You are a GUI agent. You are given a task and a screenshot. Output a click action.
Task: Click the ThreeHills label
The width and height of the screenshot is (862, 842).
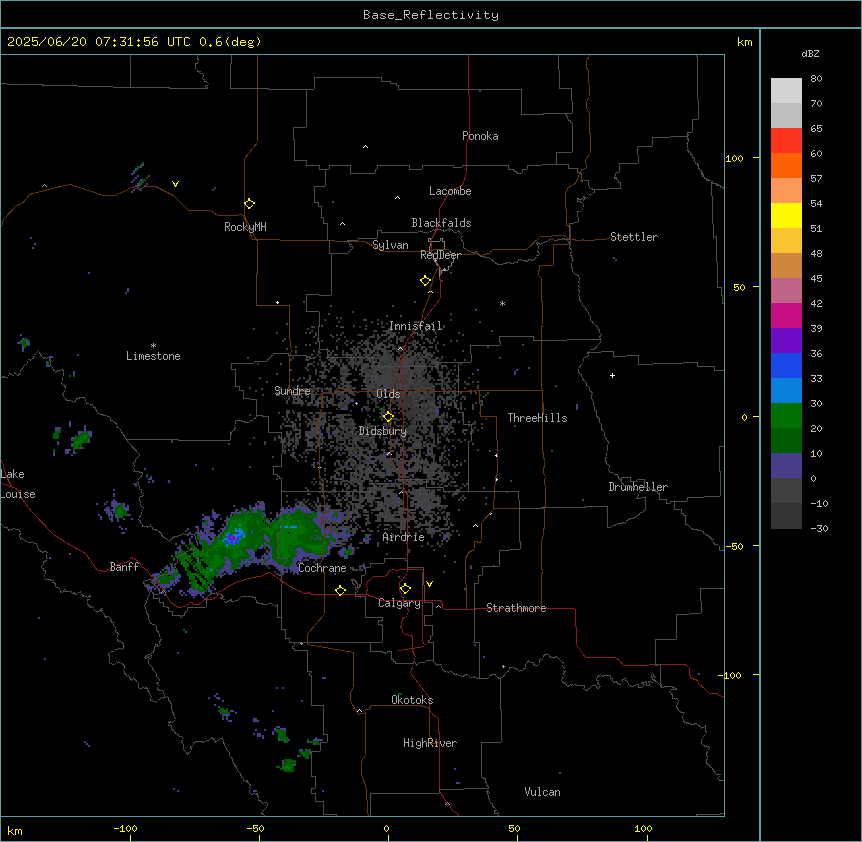coord(537,418)
